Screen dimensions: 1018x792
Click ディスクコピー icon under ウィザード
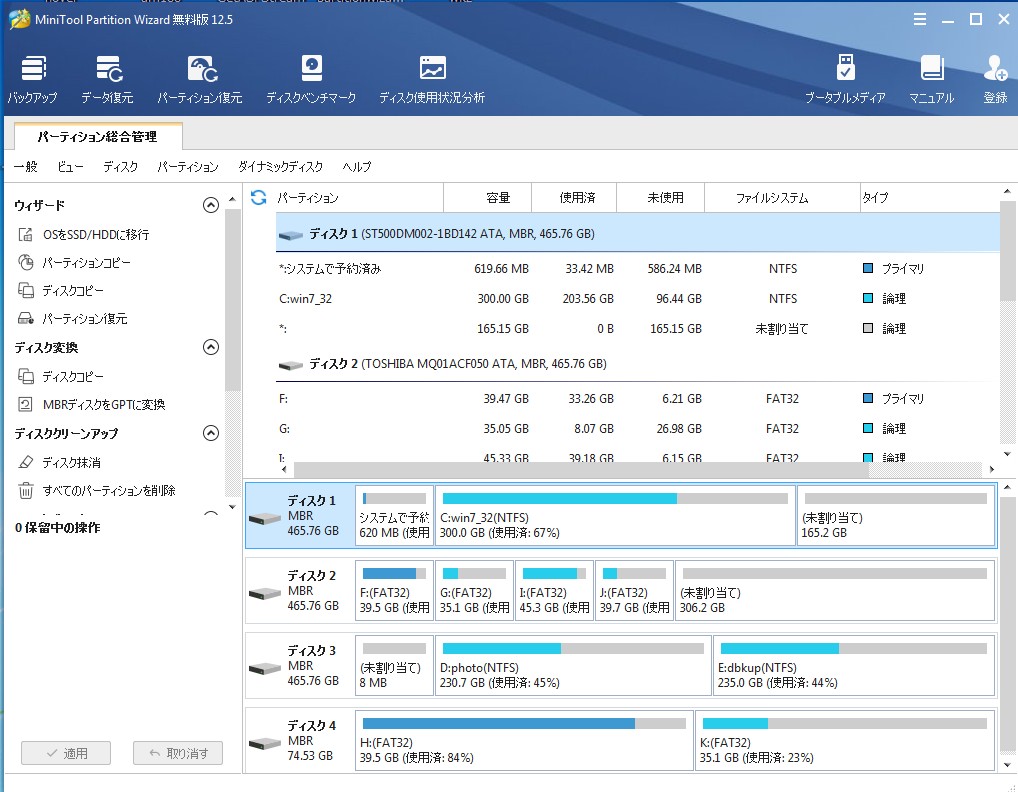coord(25,290)
